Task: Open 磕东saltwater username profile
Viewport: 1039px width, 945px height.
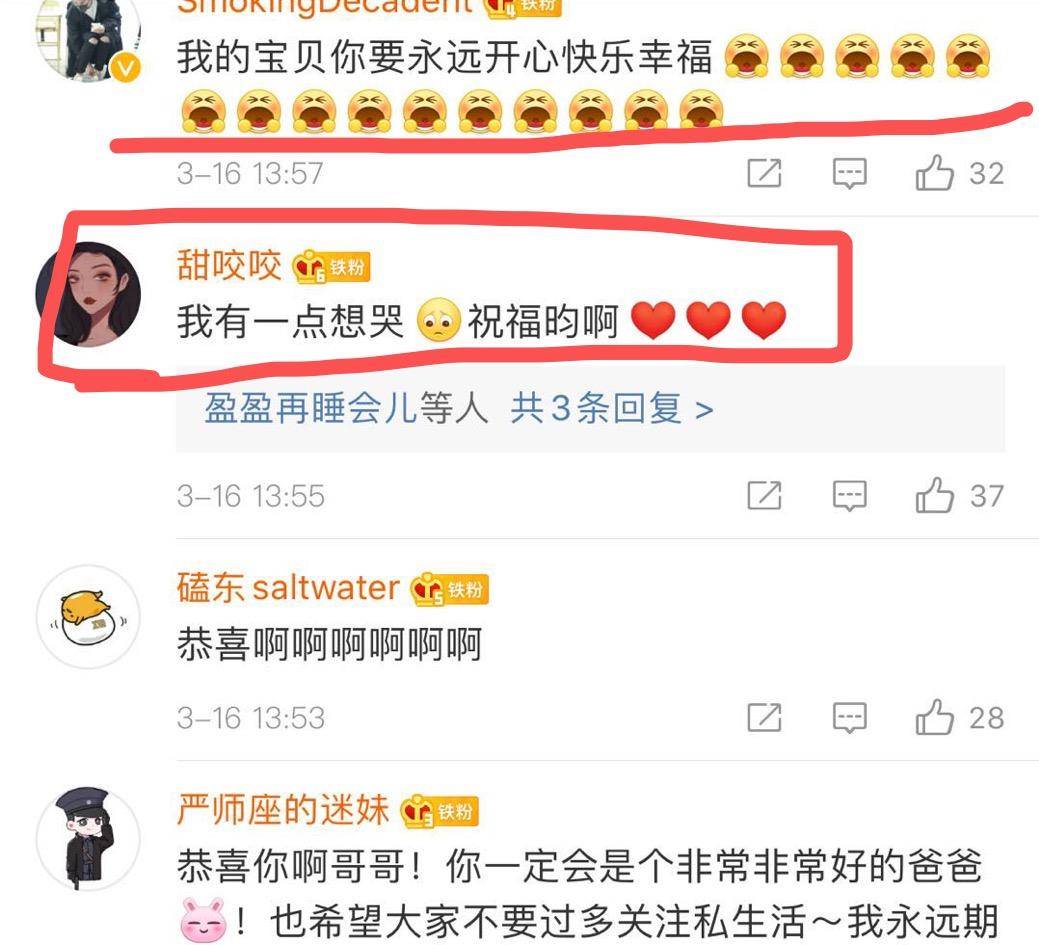Action: [288, 588]
